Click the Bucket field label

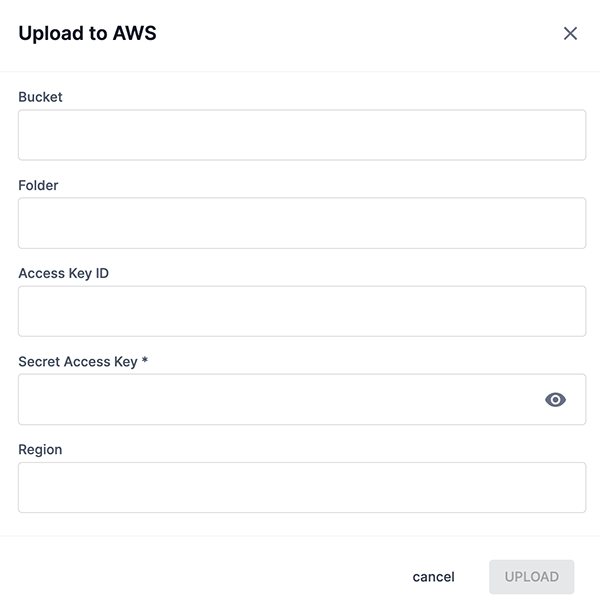(40, 97)
